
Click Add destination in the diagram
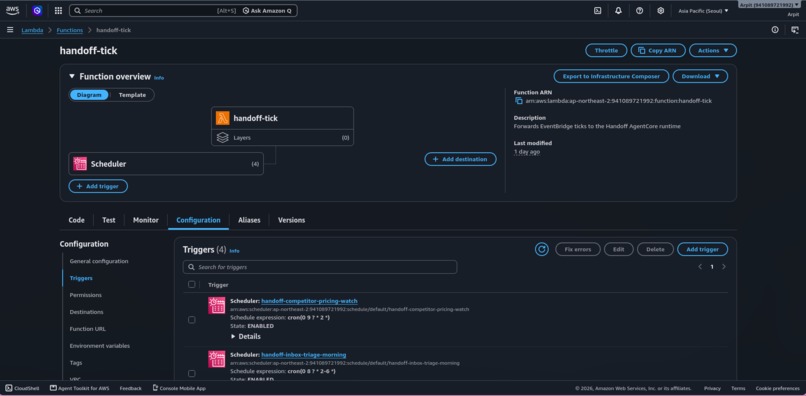click(460, 159)
